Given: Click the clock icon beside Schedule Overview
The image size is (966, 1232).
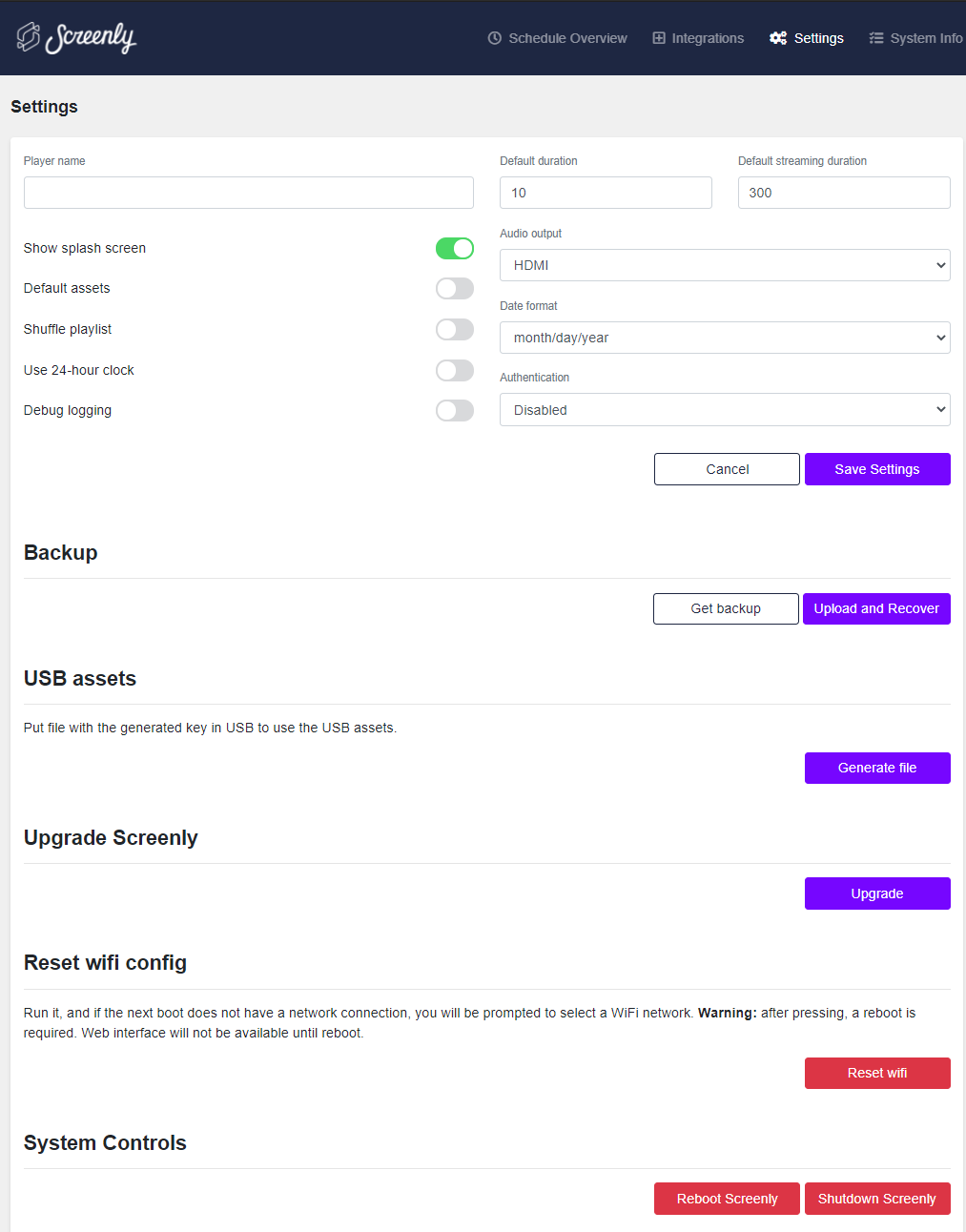Looking at the screenshot, I should pos(493,38).
